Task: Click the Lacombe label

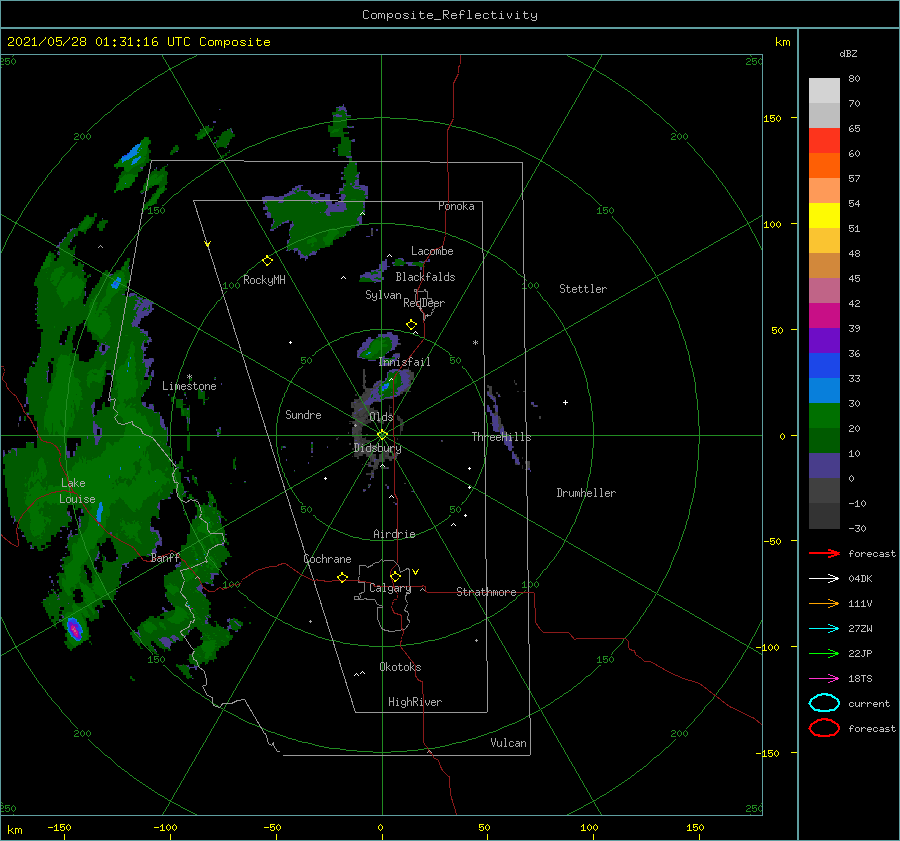Action: pyautogui.click(x=432, y=251)
